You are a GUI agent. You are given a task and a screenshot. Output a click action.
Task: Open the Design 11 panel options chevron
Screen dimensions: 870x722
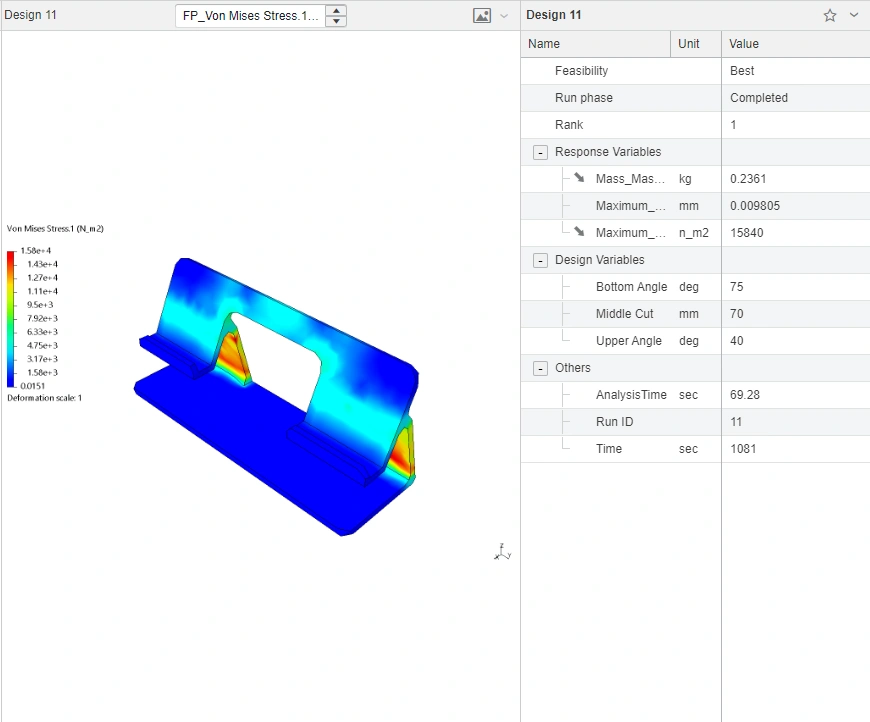tap(854, 16)
